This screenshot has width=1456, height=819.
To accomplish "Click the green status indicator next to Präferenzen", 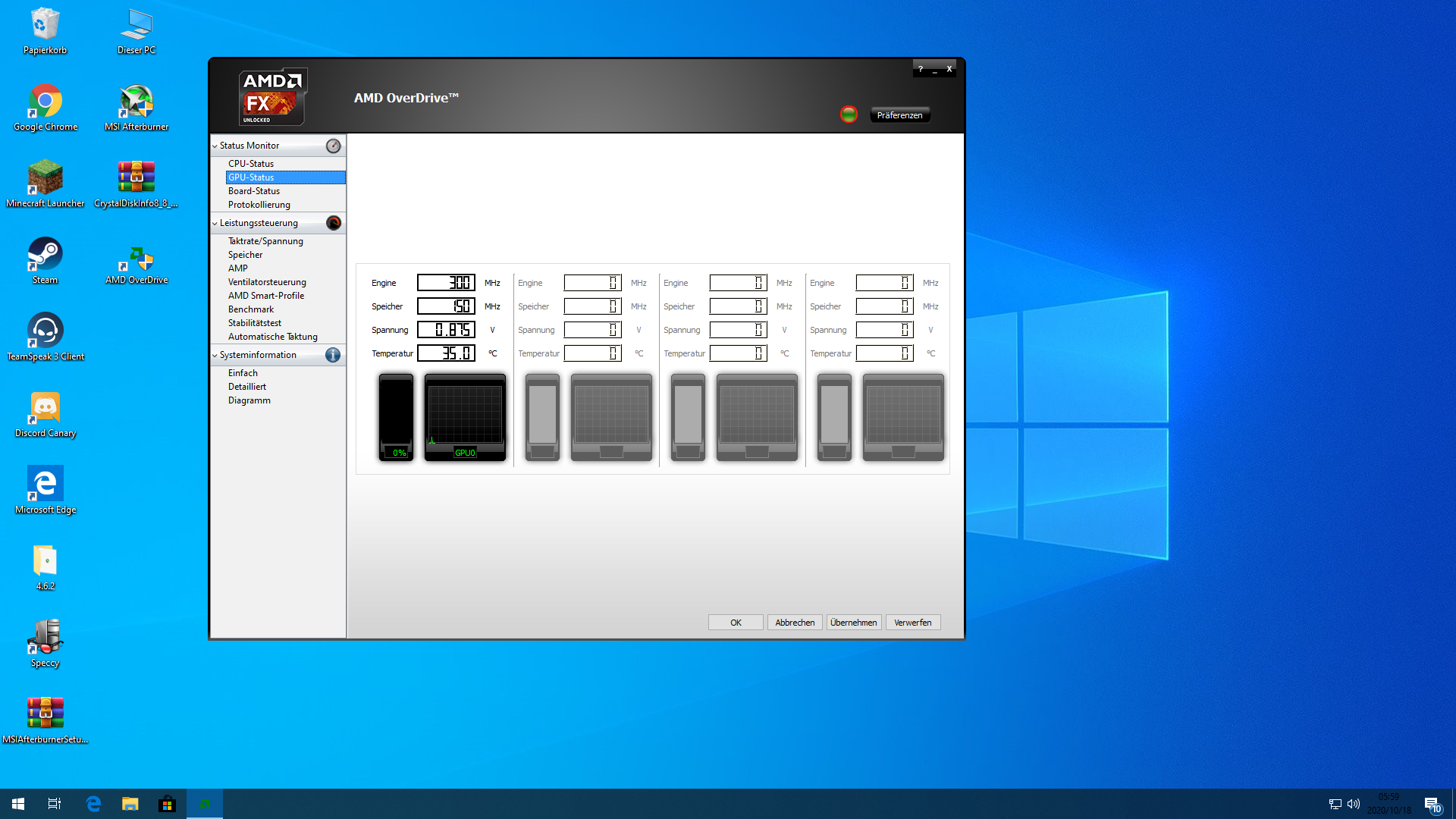I will coord(849,115).
